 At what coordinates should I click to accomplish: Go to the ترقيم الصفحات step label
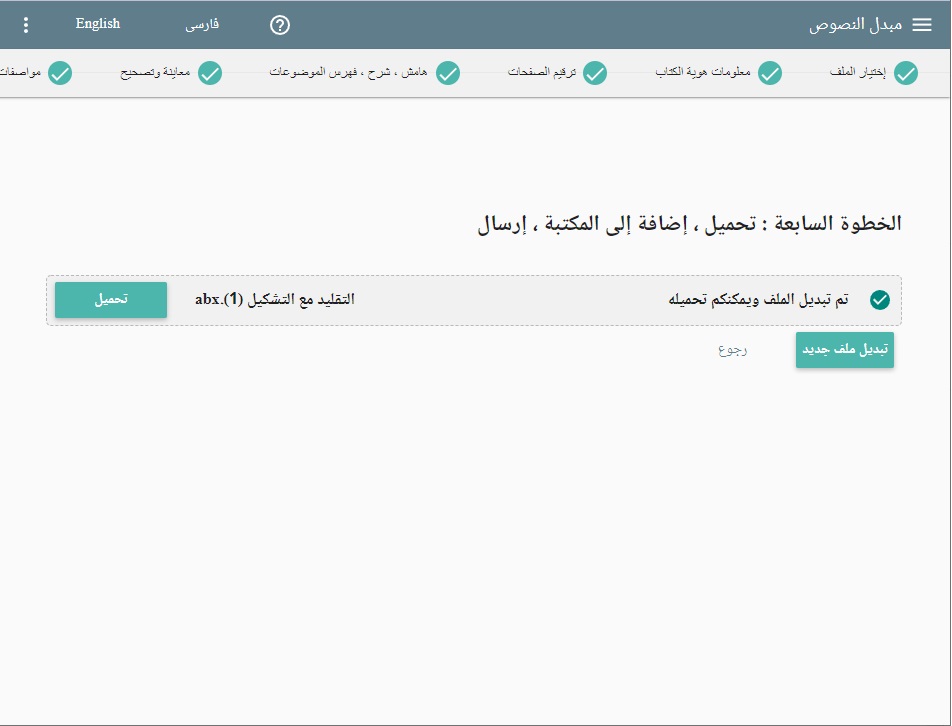(x=541, y=73)
